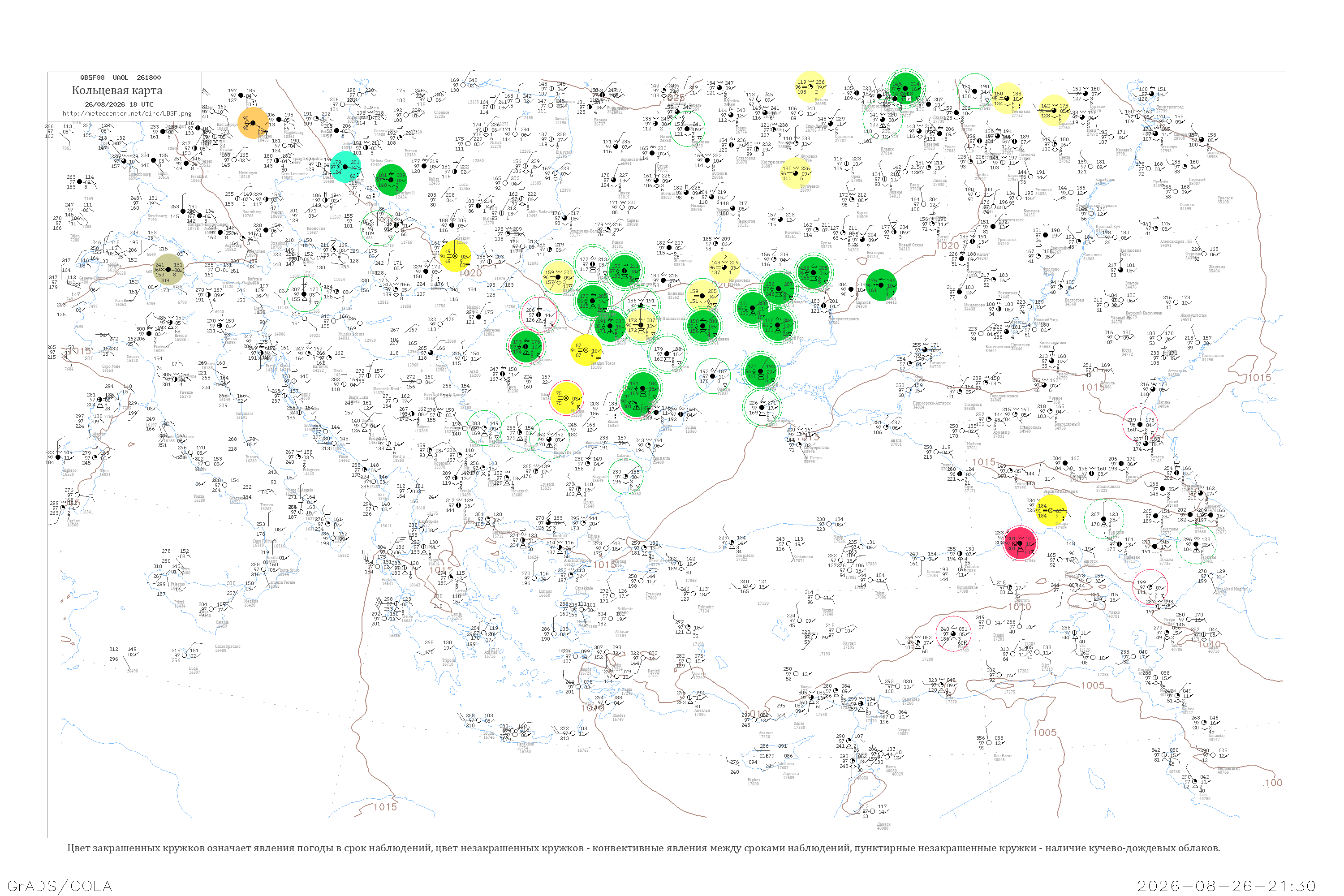Click the yellow circle at Vf. Omu
Image resolution: width=1344 pixels, height=896 pixels.
[566, 398]
